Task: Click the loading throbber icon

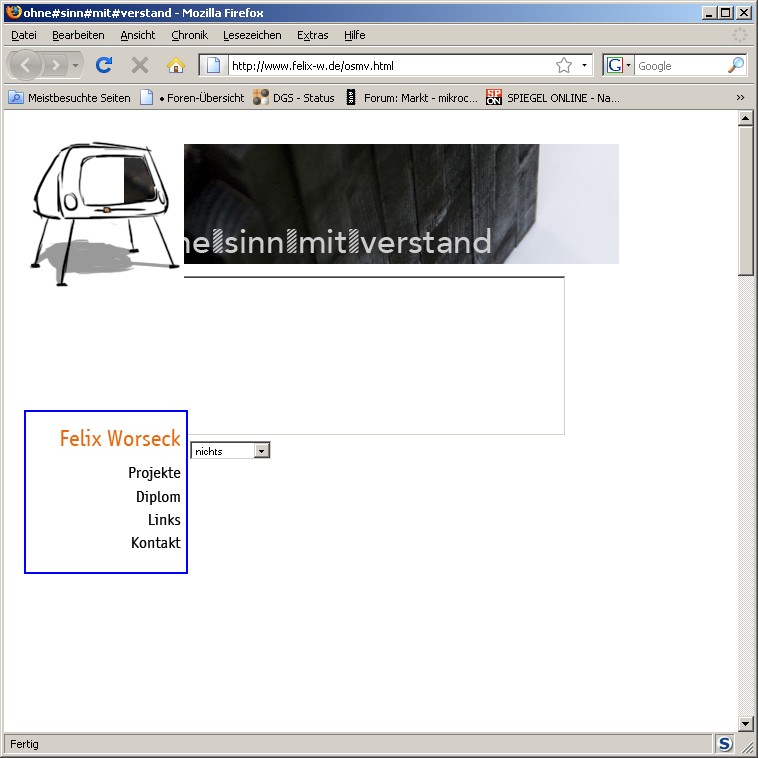Action: pos(740,35)
